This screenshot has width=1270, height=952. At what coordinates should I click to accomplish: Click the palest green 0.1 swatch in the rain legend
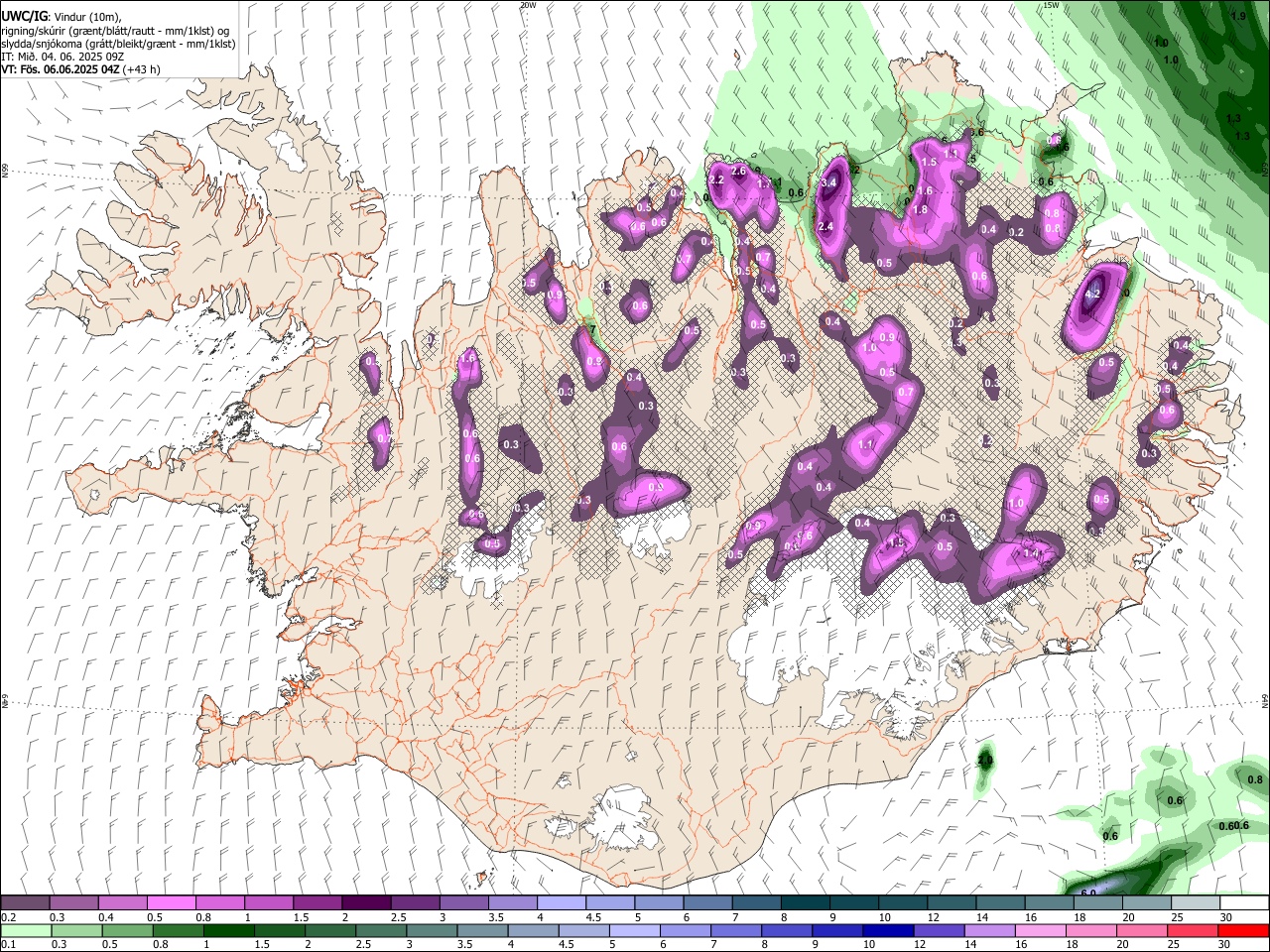click(x=26, y=931)
